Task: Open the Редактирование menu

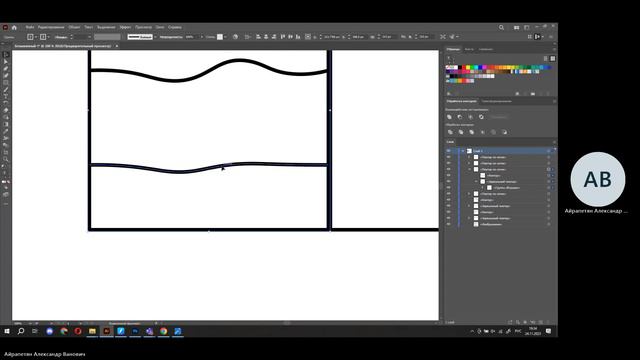Action: click(x=51, y=27)
